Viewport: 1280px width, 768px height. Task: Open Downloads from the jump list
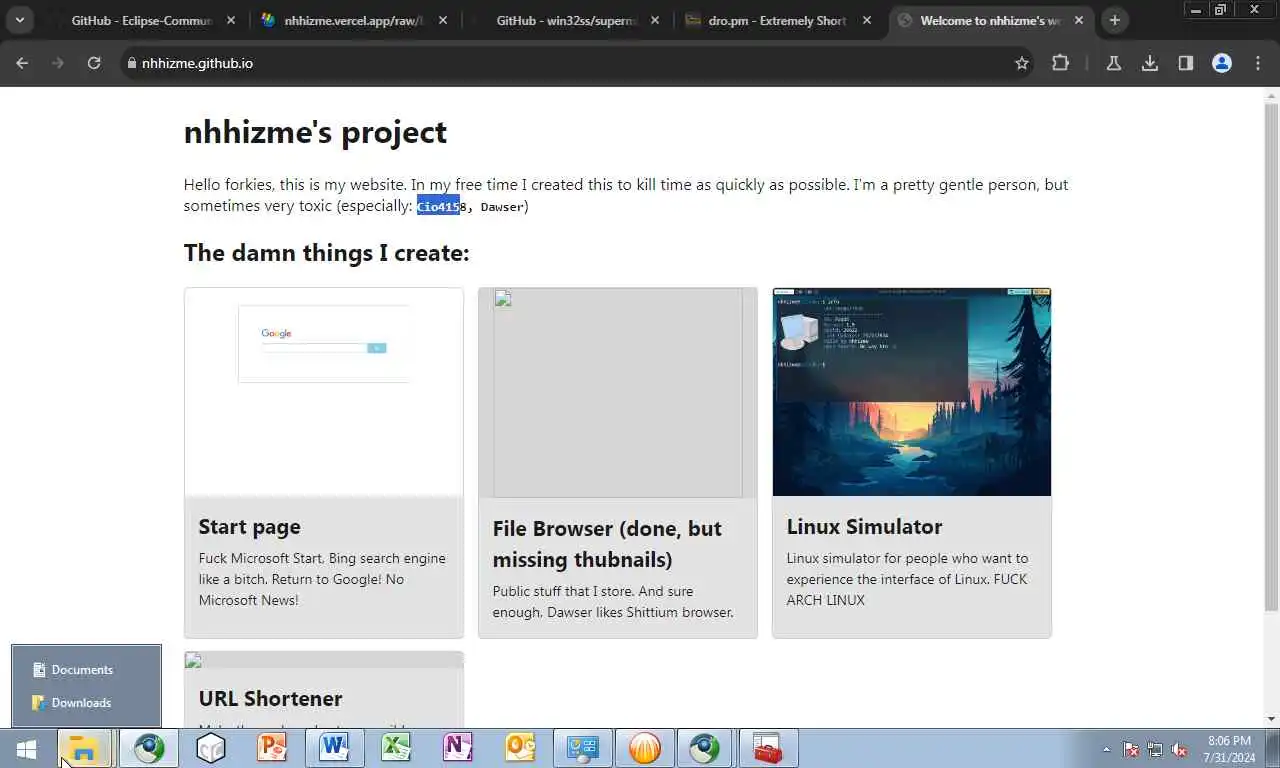coord(86,703)
